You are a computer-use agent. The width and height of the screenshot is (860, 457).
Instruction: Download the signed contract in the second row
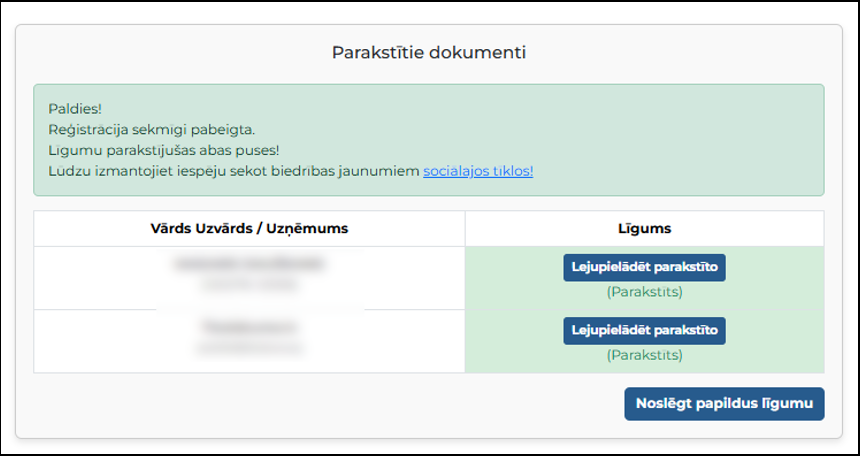(x=644, y=331)
